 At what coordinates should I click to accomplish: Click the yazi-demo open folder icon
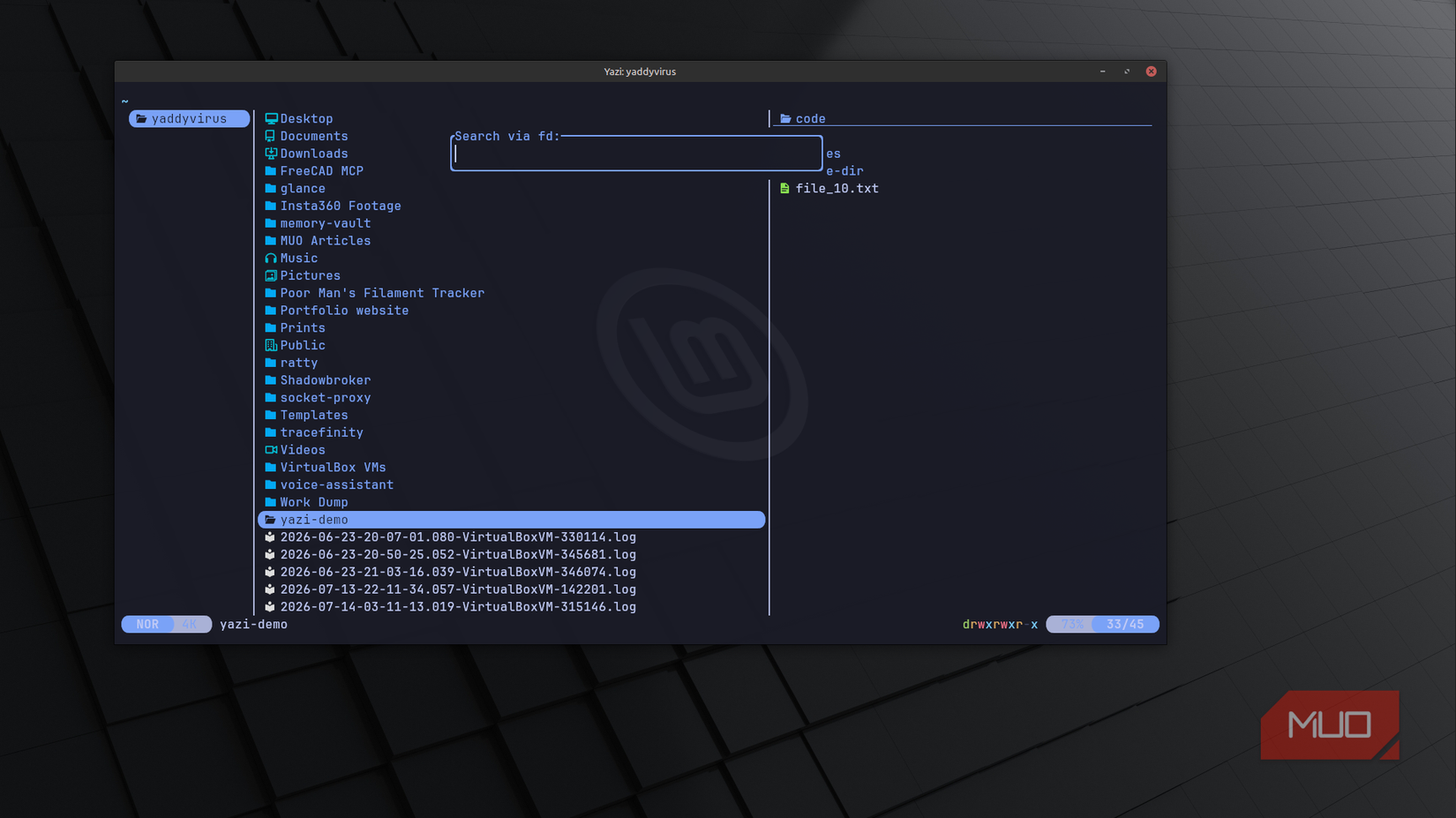[271, 520]
